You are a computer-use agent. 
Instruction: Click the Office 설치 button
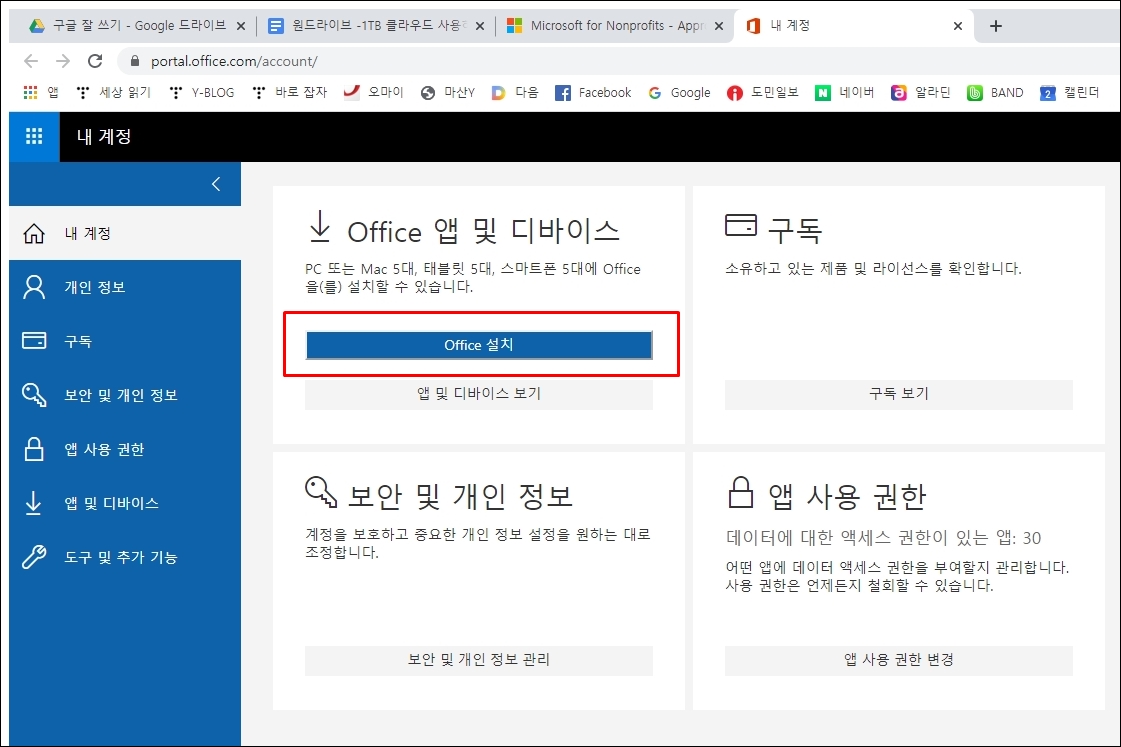click(479, 345)
